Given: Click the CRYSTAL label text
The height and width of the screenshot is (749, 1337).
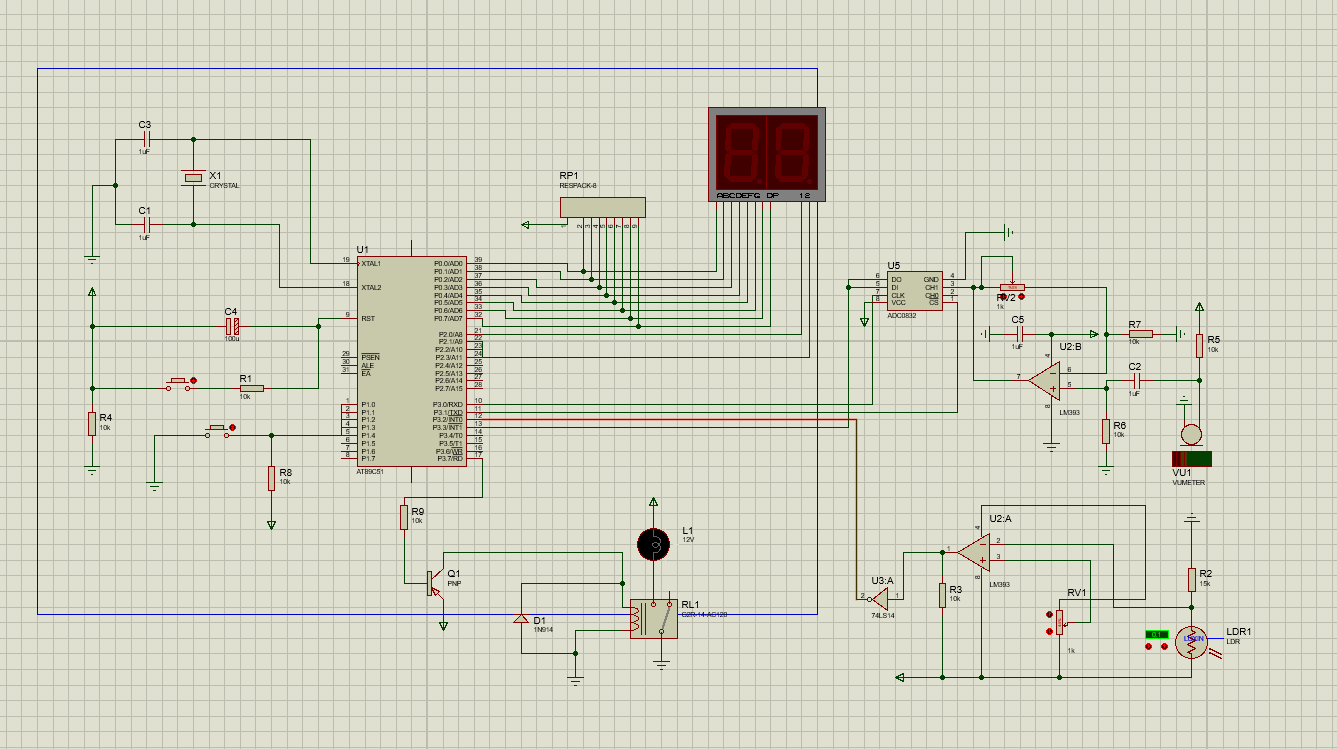Looking at the screenshot, I should tap(224, 186).
